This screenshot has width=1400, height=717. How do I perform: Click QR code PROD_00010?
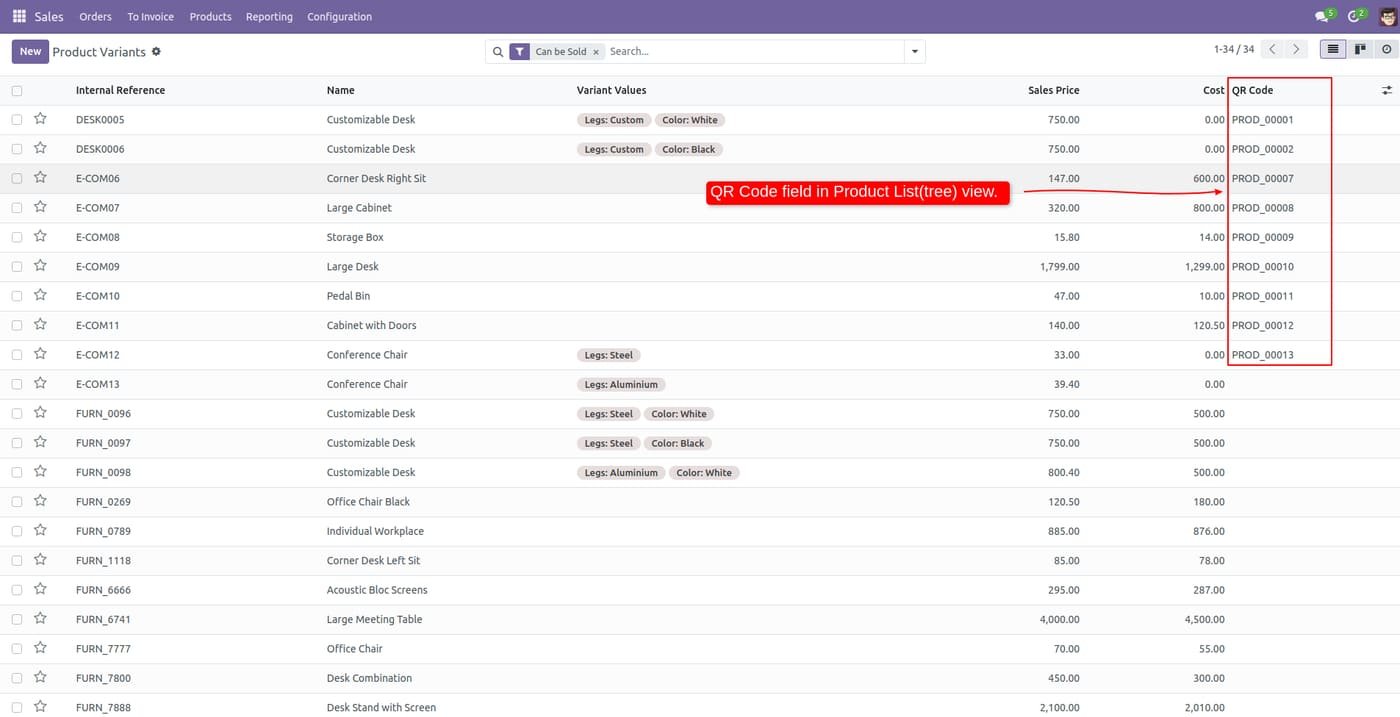pos(1262,266)
